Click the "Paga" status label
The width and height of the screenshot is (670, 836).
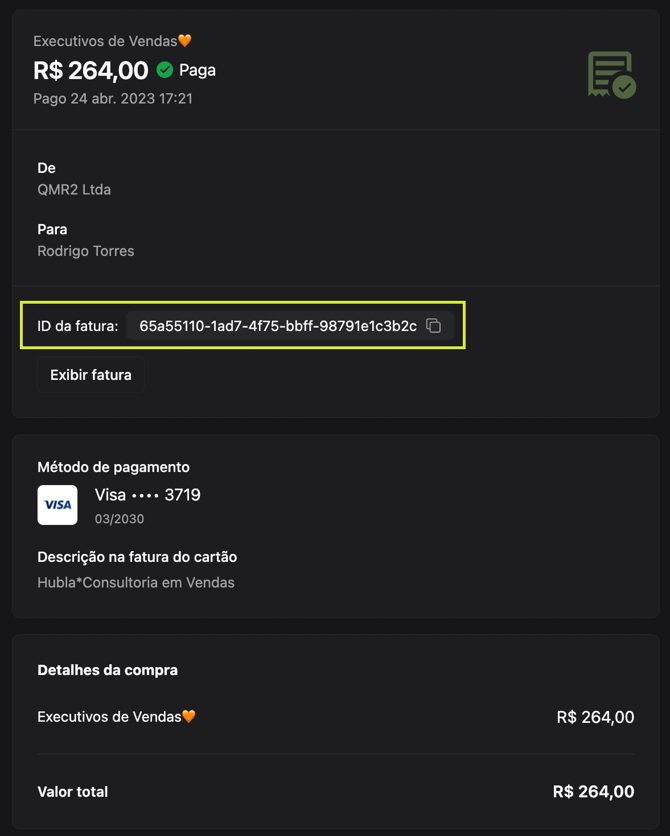197,70
